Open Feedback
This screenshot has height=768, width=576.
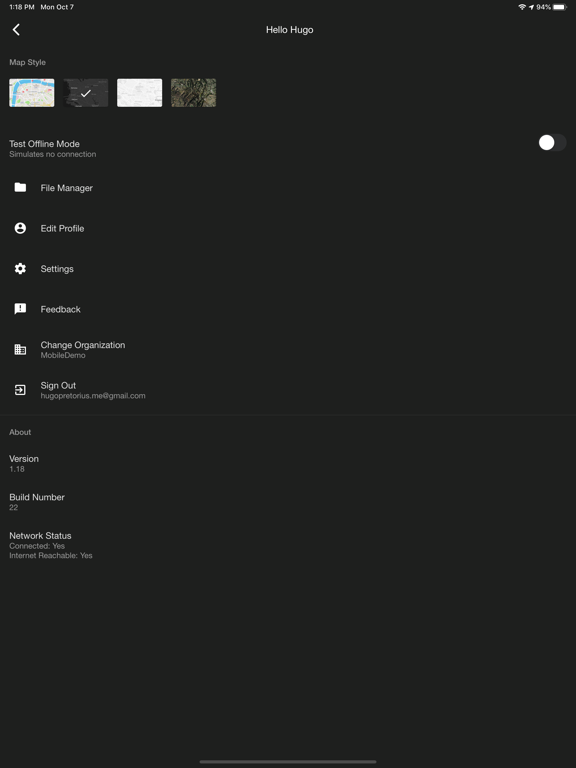pyautogui.click(x=60, y=309)
